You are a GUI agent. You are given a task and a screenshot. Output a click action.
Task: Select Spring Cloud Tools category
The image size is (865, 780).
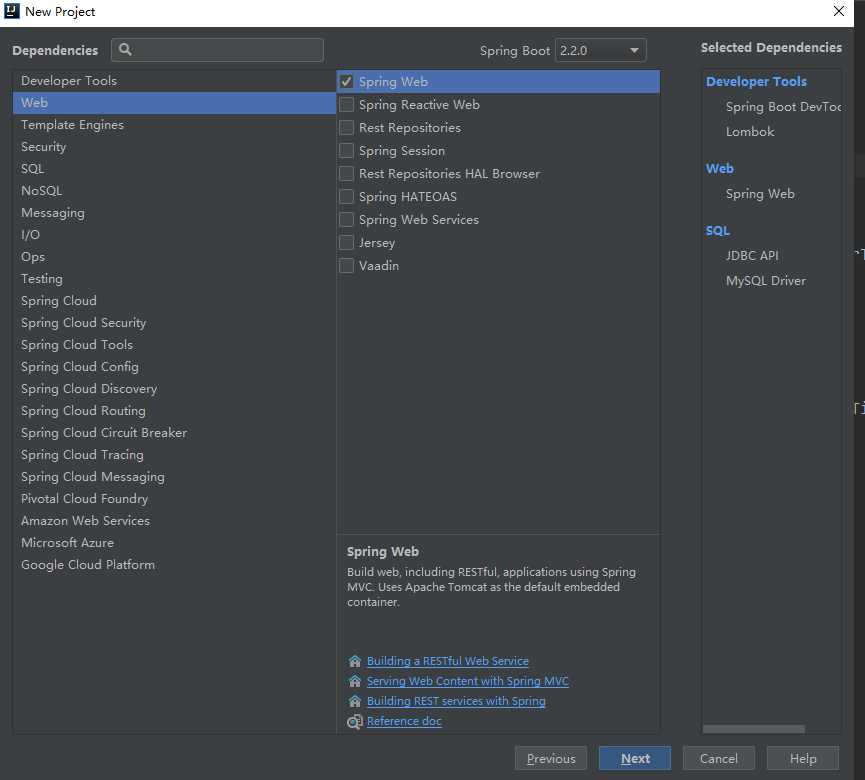click(174, 345)
